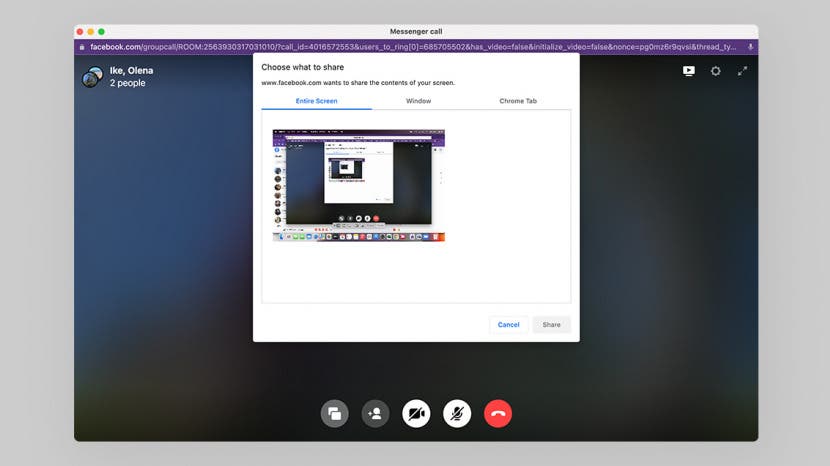Select the Entire Screen tab
Screen dimensions: 830x466
(x=317, y=101)
